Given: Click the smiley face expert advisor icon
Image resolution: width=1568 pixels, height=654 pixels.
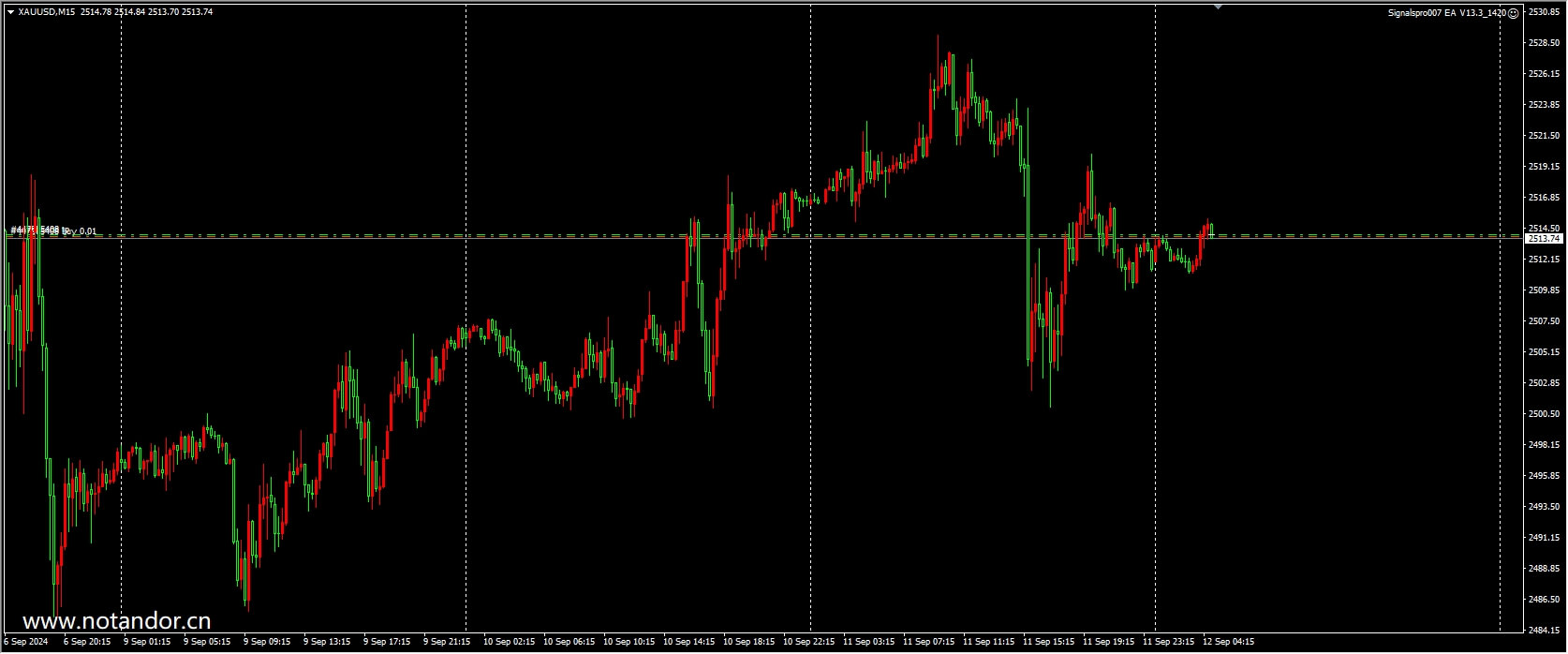Looking at the screenshot, I should coord(1514,13).
